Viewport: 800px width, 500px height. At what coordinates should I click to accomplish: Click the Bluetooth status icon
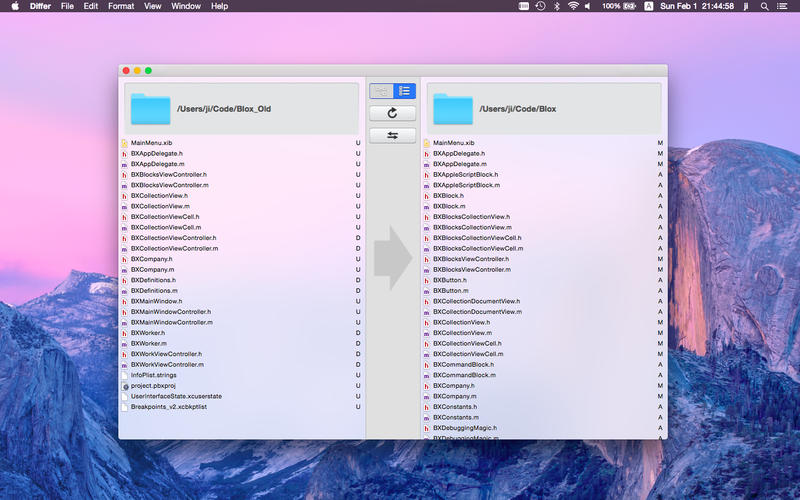(x=557, y=6)
